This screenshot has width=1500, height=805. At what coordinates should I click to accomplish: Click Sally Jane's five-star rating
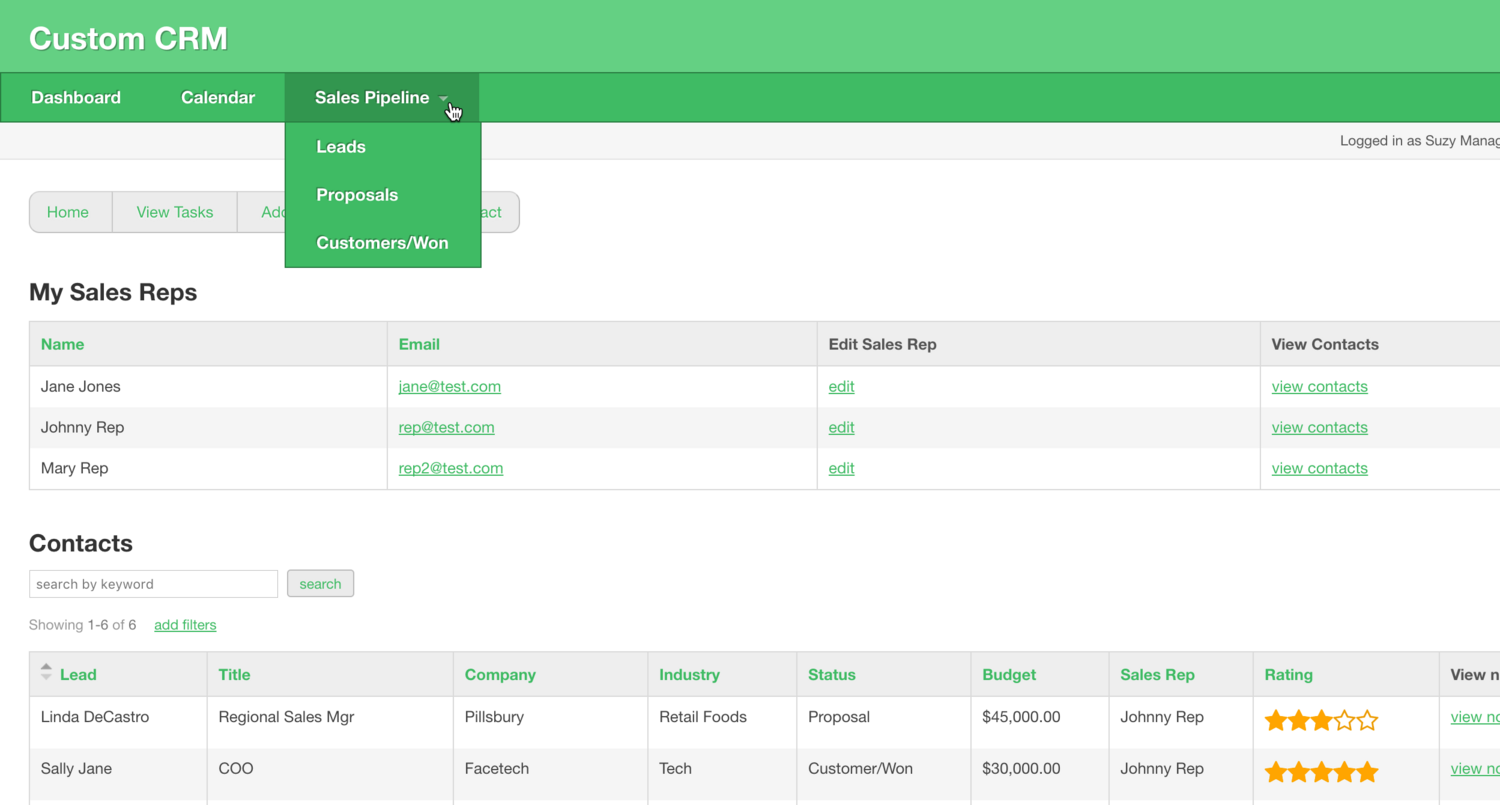tap(1320, 771)
